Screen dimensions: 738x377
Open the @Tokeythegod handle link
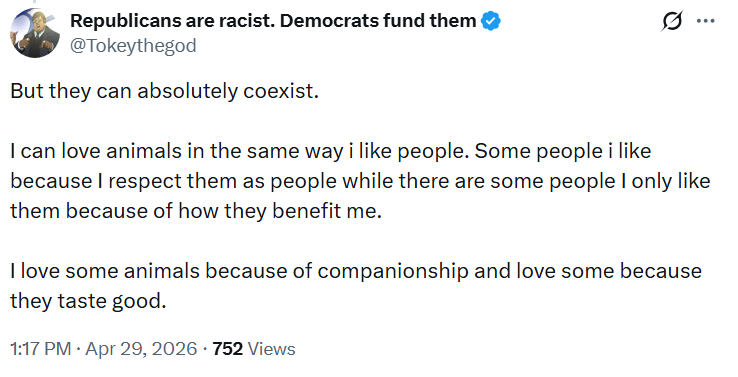133,46
